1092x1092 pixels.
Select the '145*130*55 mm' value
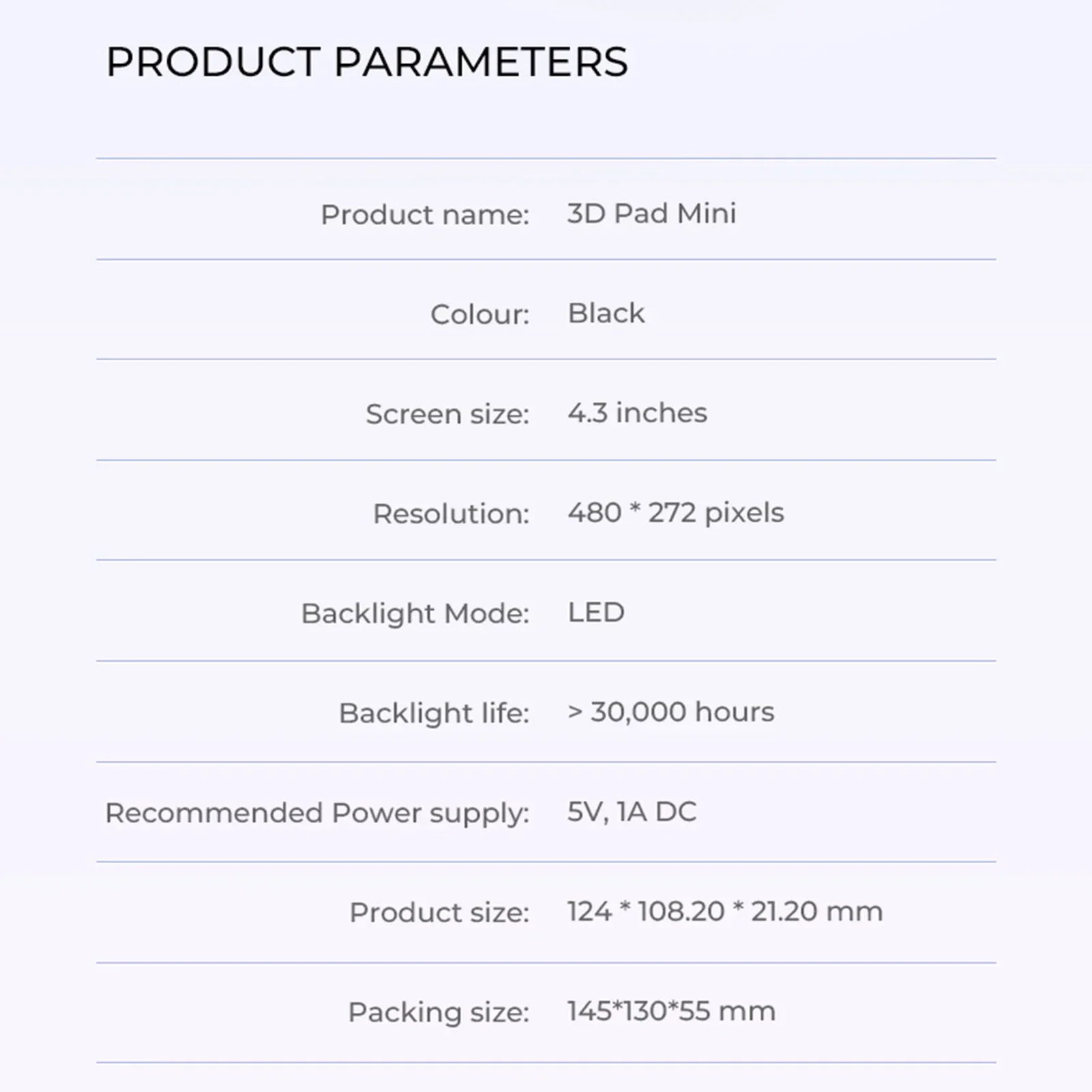pos(671,1010)
